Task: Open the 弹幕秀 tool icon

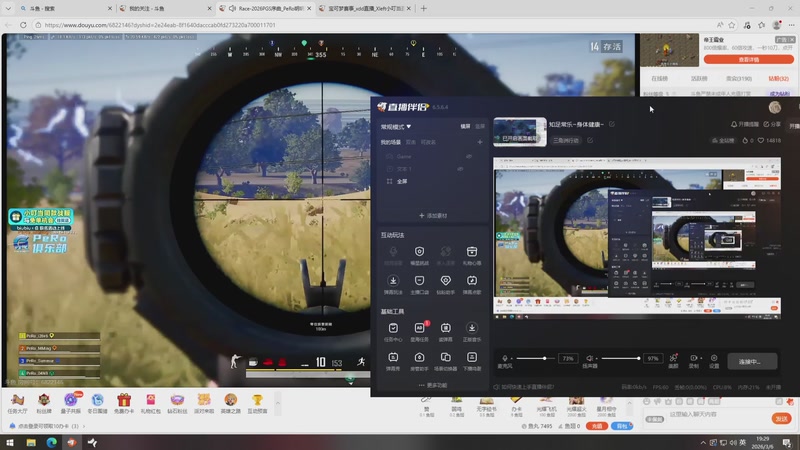Action: (x=393, y=357)
